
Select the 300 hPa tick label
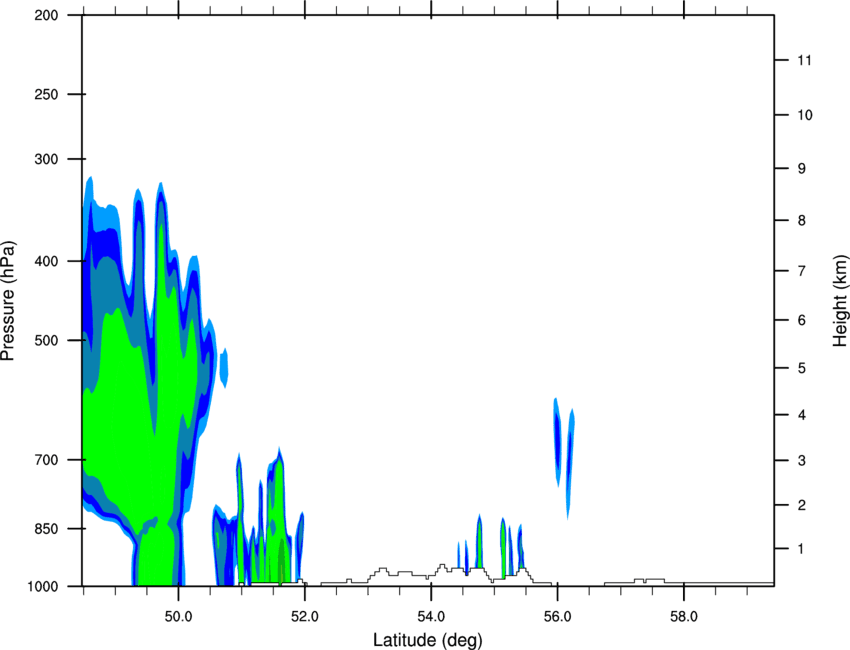[x=46, y=159]
